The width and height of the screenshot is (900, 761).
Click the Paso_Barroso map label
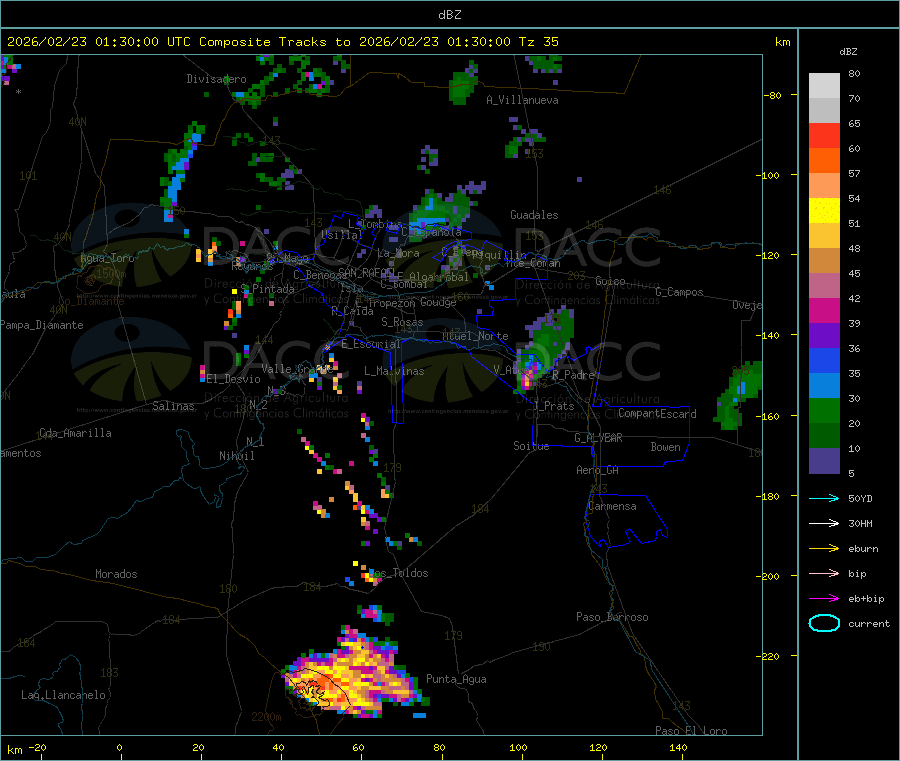click(x=612, y=617)
